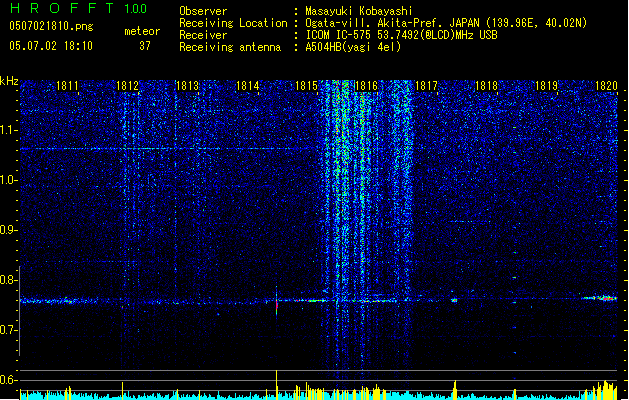Click the small echo blob after 1817
Screen dimensions: 629x400
coord(454,300)
